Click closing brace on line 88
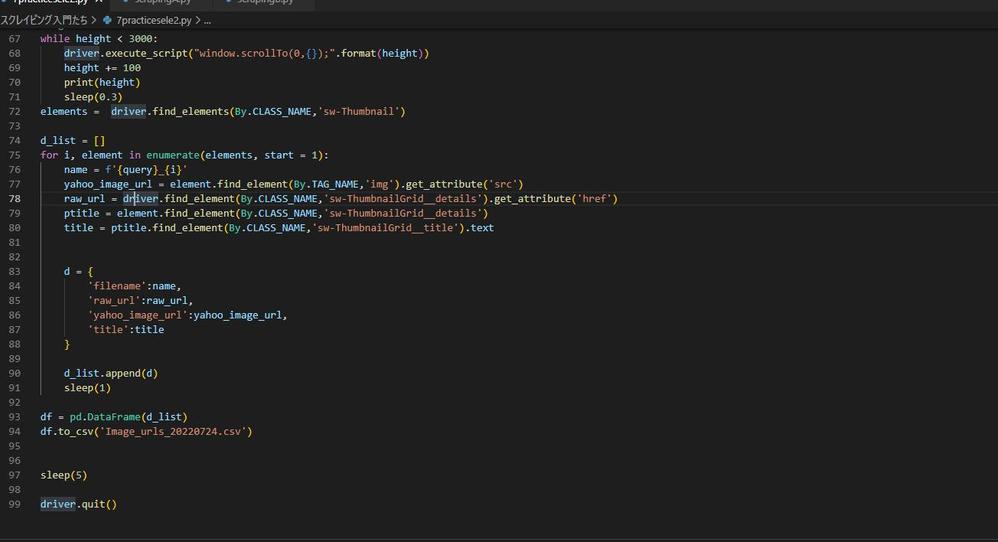The width and height of the screenshot is (998, 542). (x=67, y=344)
